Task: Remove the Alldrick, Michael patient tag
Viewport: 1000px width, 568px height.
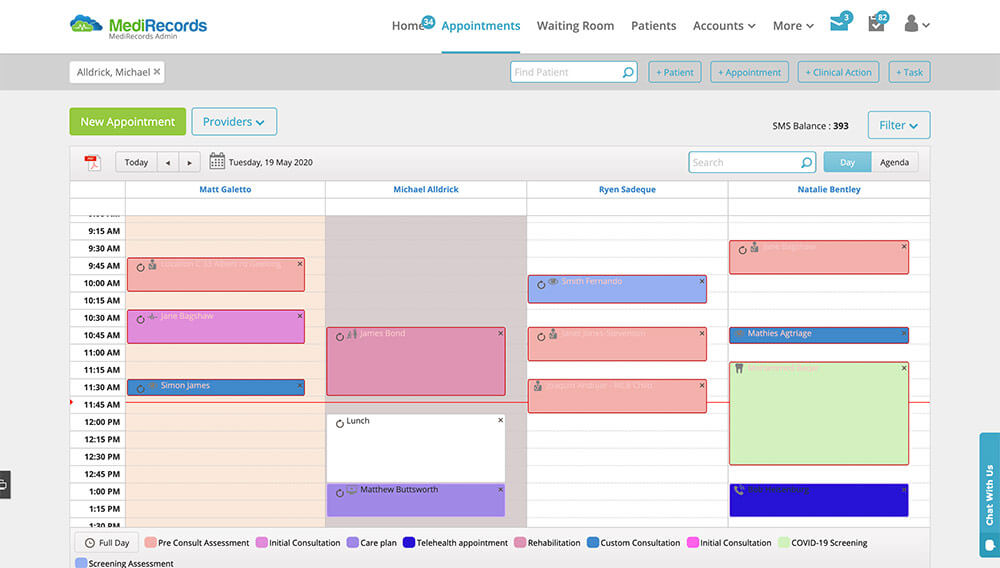Action: click(157, 72)
